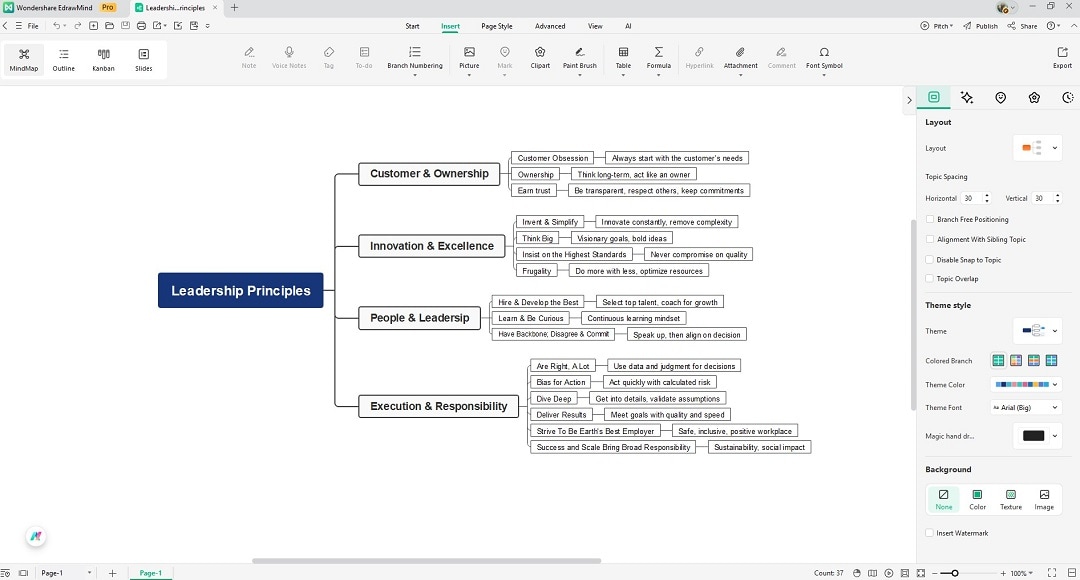Check Disable Snap to Topic
1080x580 pixels.
click(x=929, y=259)
